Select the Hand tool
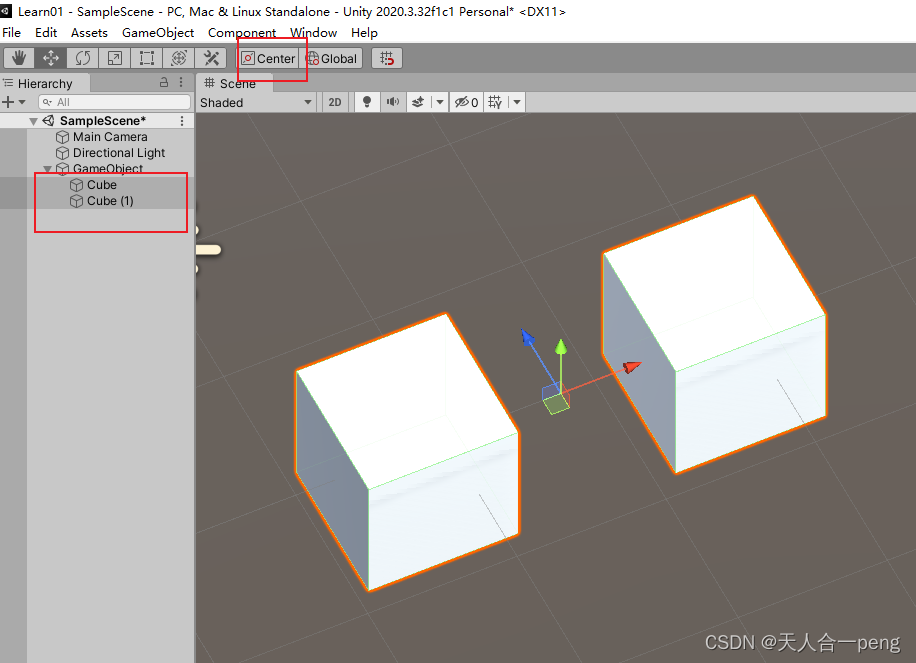The height and width of the screenshot is (663, 916). click(18, 58)
